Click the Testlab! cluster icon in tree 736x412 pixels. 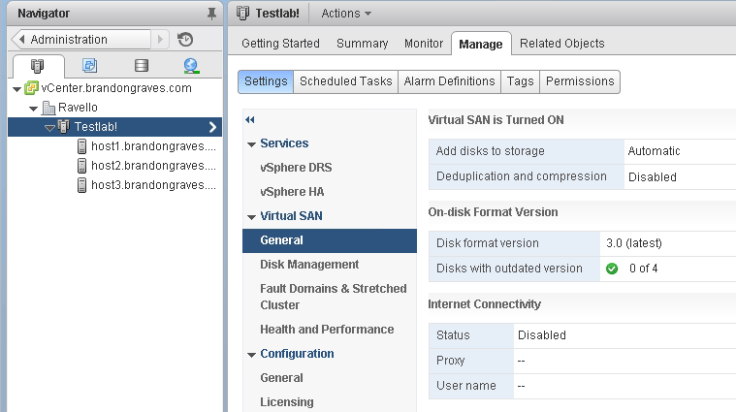(x=63, y=126)
